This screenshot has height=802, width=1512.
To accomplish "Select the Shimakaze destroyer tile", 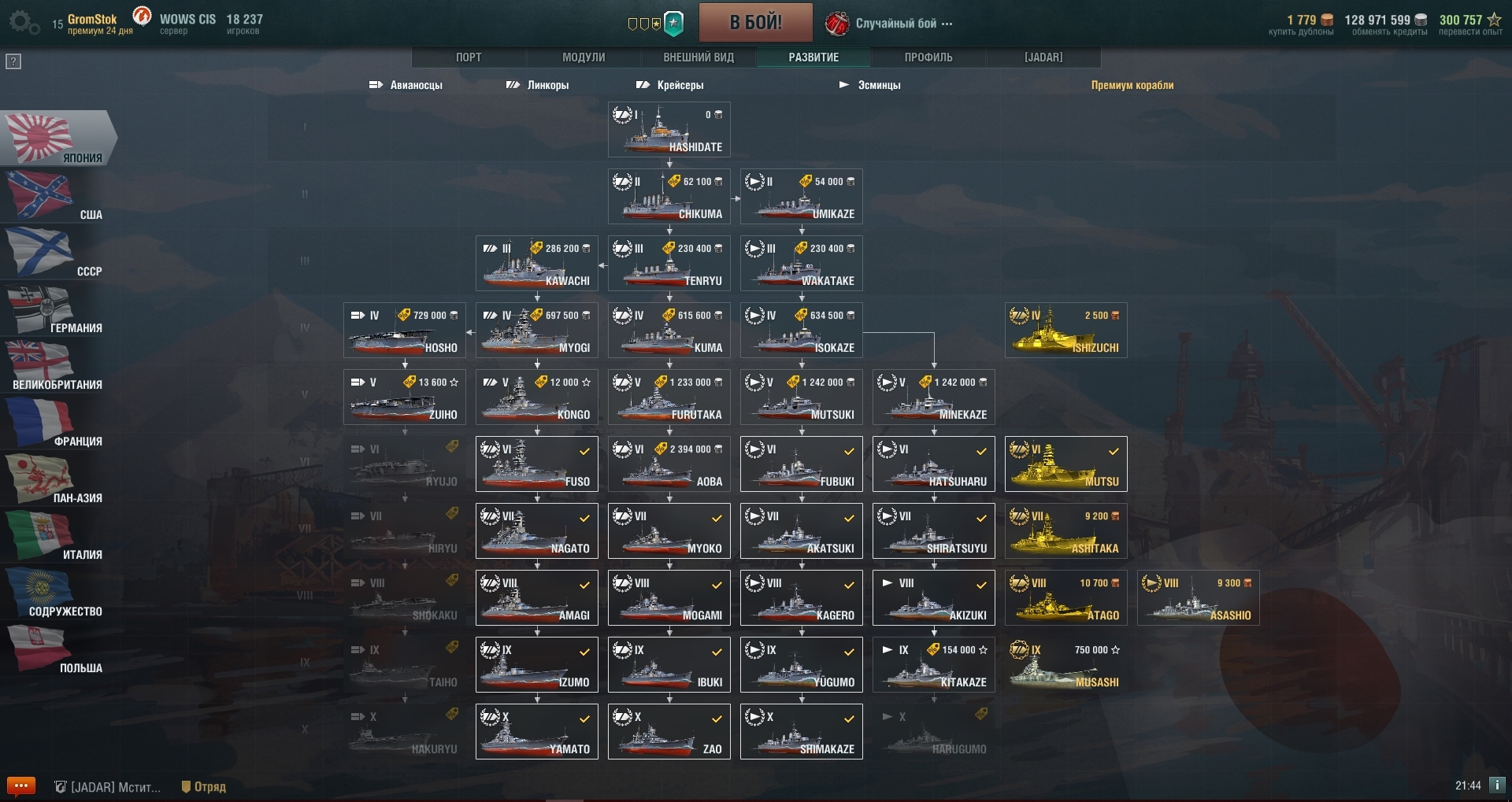I will point(802,732).
